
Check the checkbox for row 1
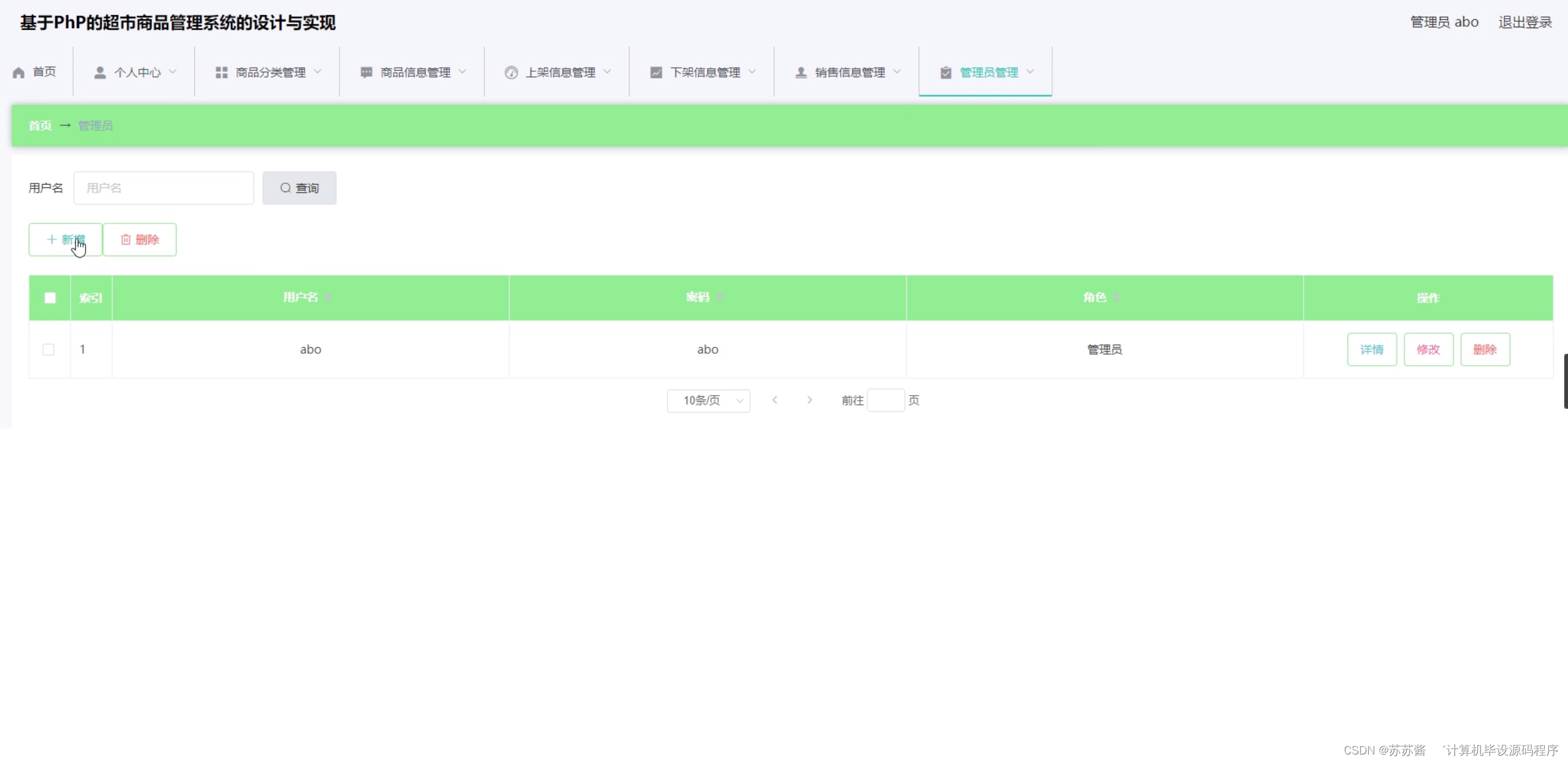point(48,349)
